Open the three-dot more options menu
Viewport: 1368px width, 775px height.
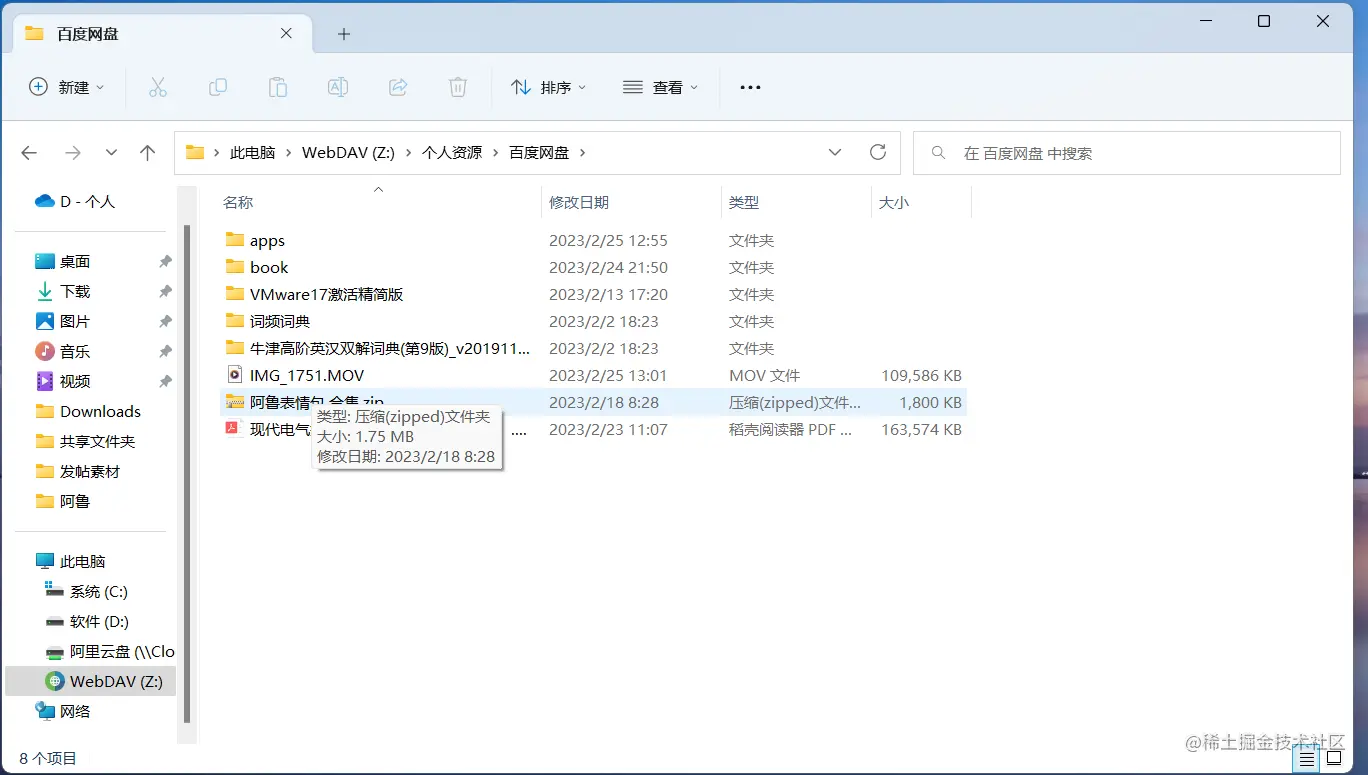click(x=750, y=88)
